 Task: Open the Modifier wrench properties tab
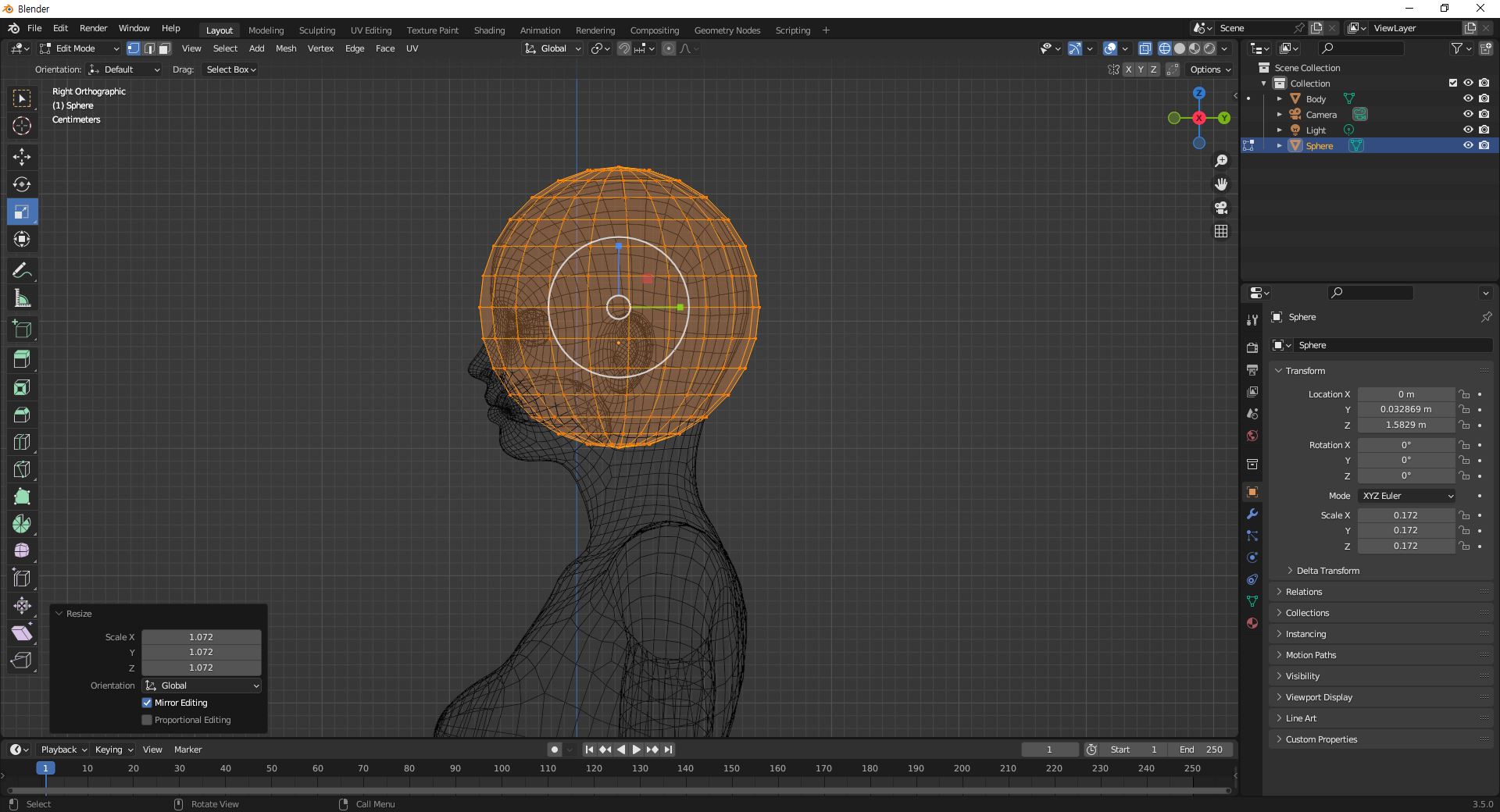pyautogui.click(x=1252, y=514)
